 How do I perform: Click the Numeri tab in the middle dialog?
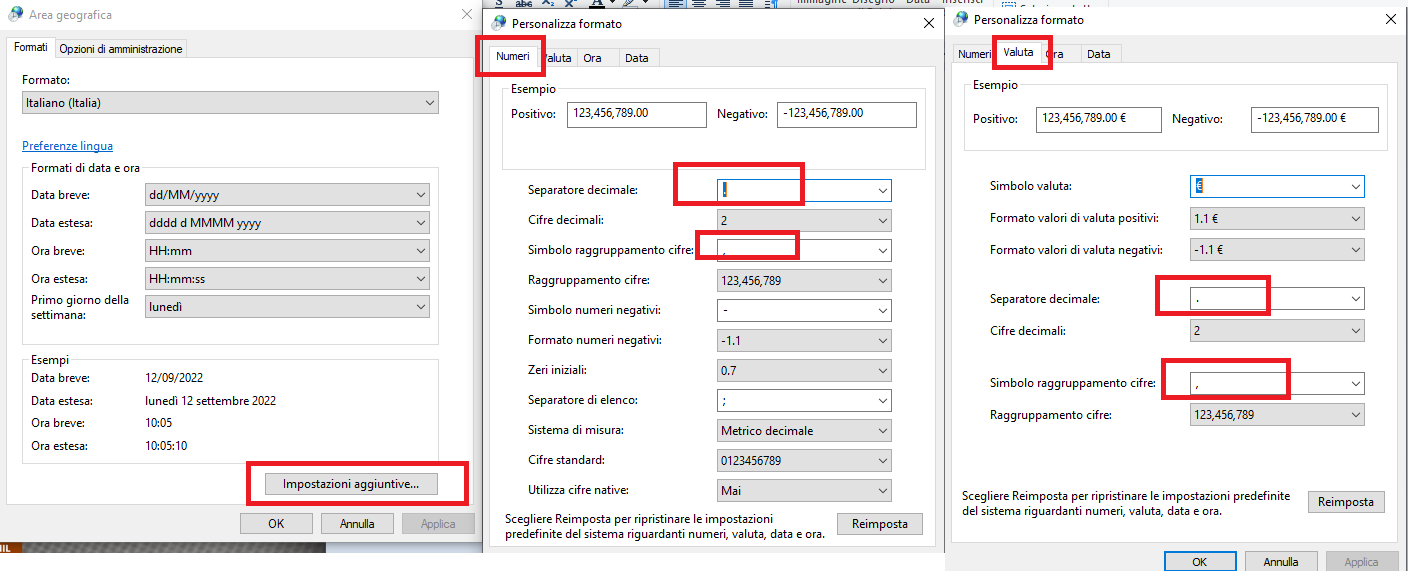click(513, 57)
